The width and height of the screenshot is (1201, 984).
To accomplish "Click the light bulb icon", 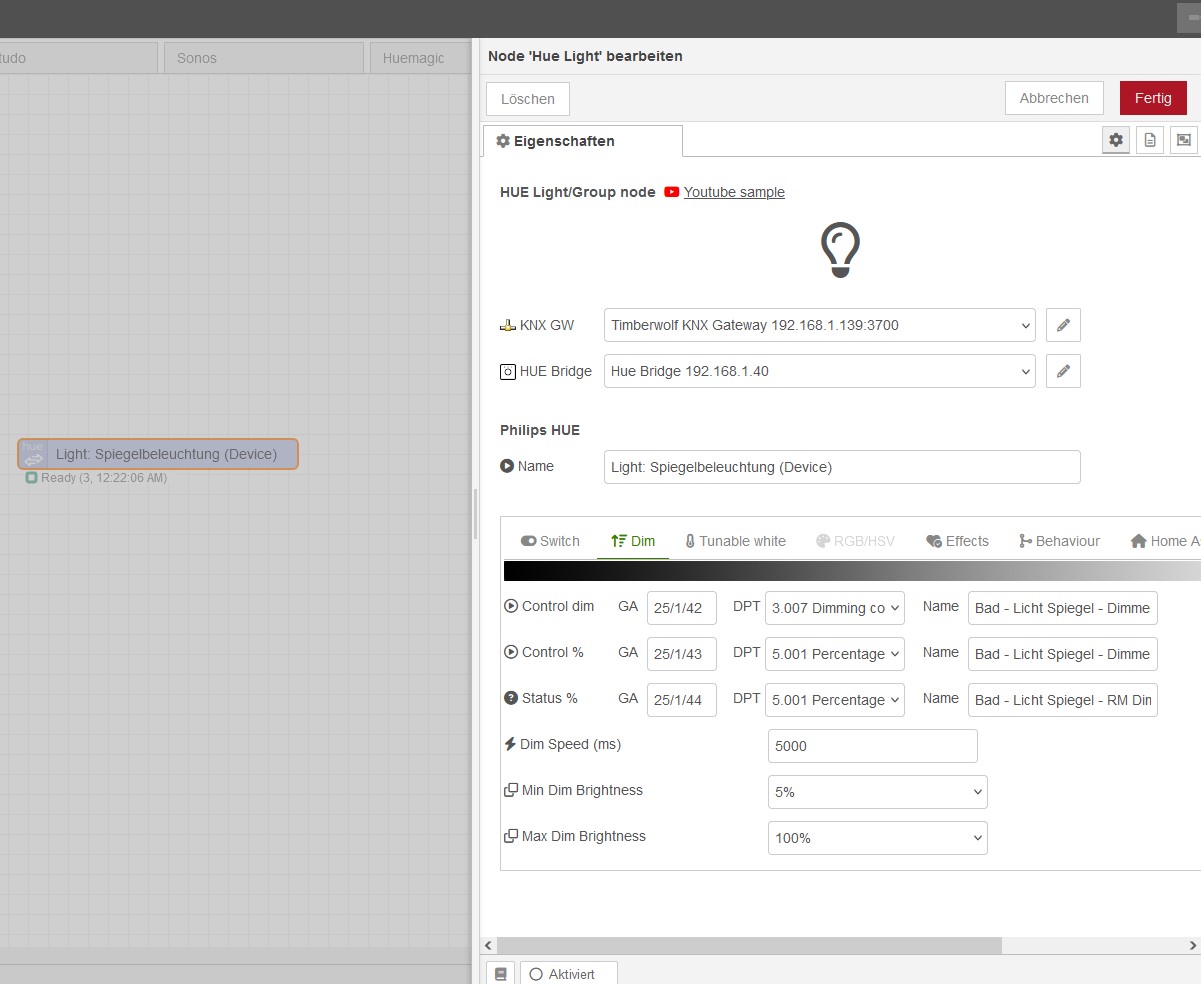I will (x=840, y=250).
